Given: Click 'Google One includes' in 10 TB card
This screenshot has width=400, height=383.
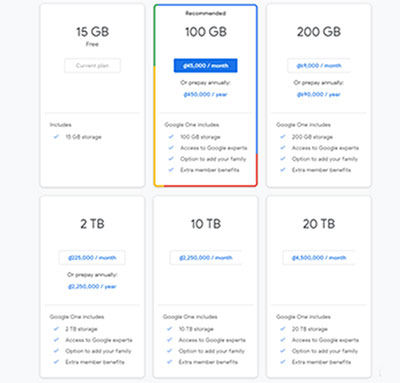Looking at the screenshot, I should 190,317.
